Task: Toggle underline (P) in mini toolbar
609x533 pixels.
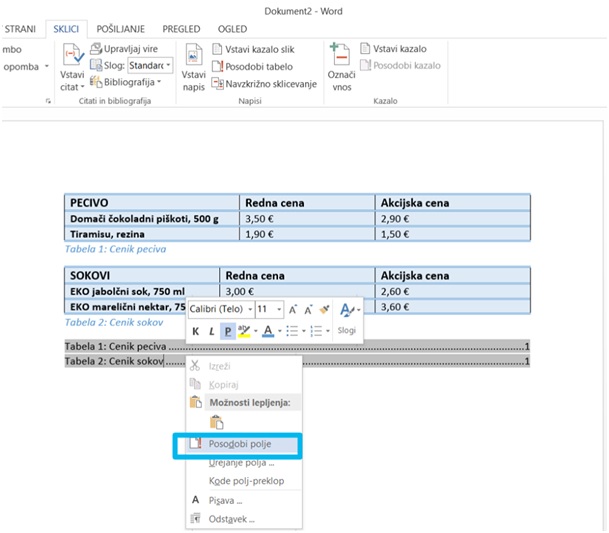Action: coord(228,332)
